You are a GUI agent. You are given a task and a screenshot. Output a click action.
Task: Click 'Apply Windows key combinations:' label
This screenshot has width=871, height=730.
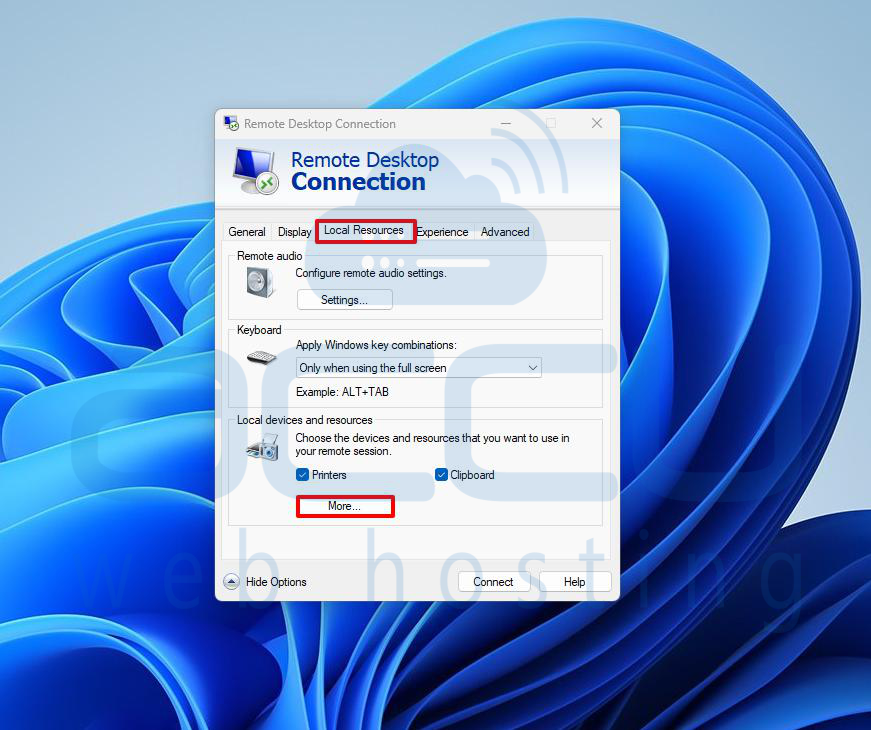click(376, 345)
